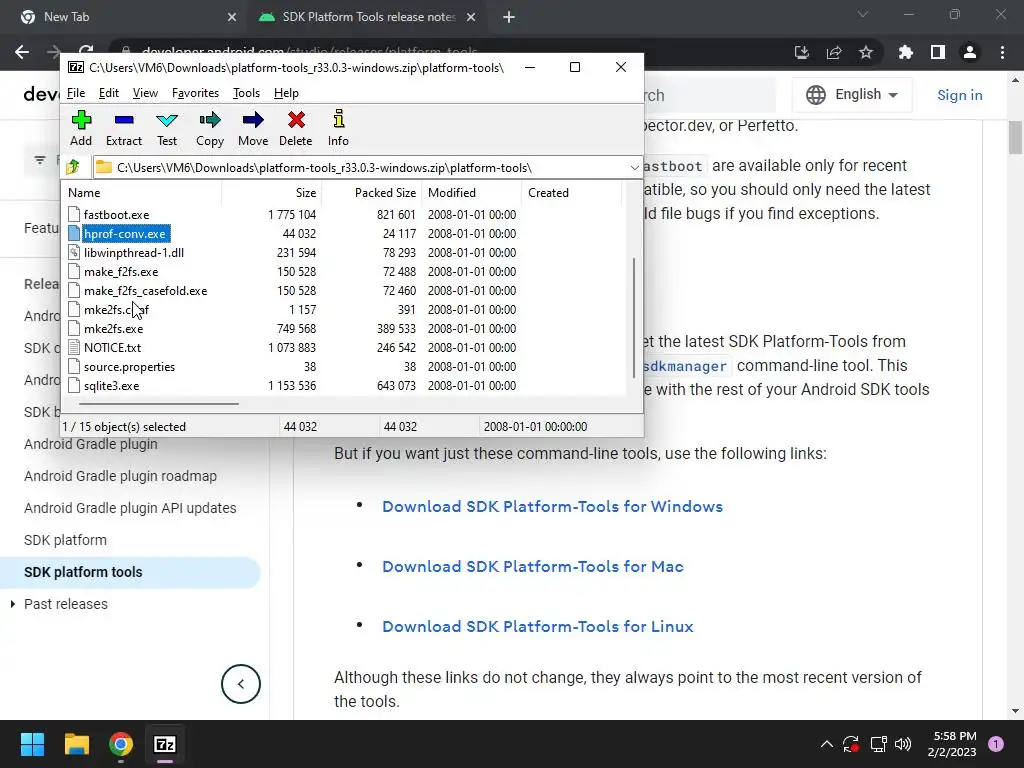Image resolution: width=1024 pixels, height=768 pixels.
Task: Select mke2fs.exe in the list
Action: pos(114,328)
